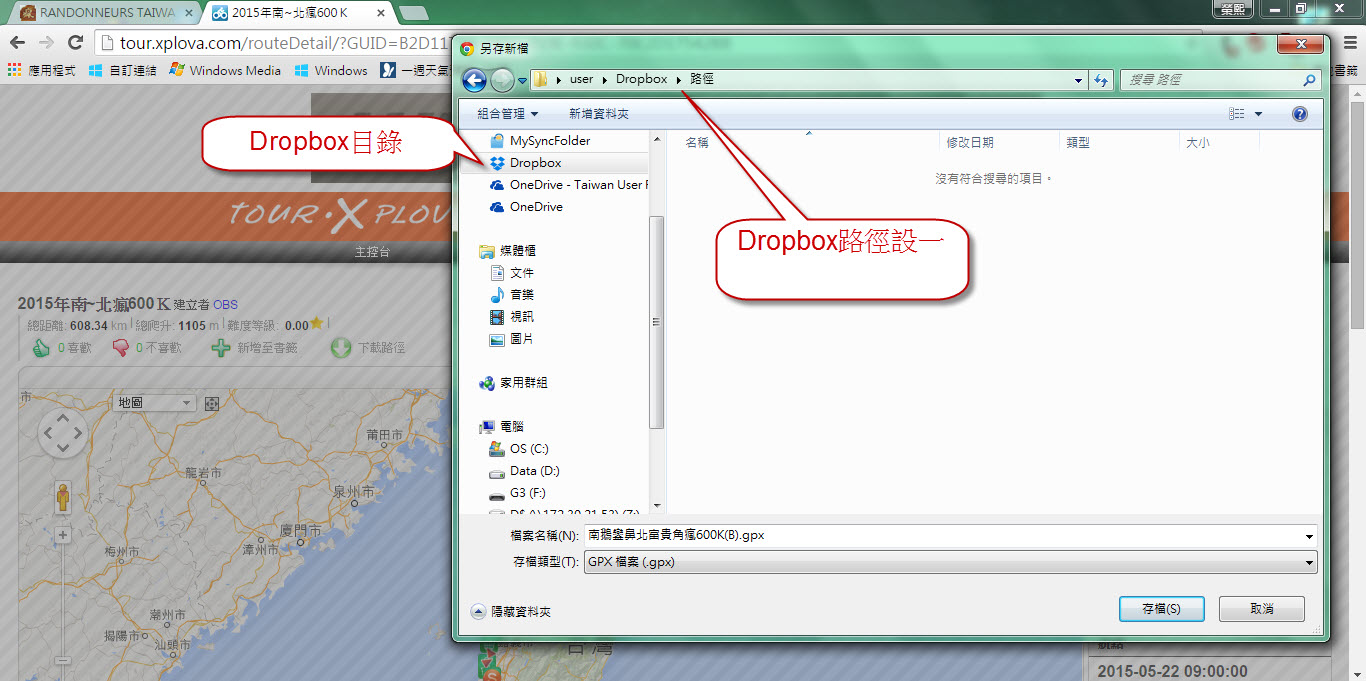This screenshot has width=1366, height=681.
Task: Open the 應用程式 apps bookmark
Action: coord(42,71)
